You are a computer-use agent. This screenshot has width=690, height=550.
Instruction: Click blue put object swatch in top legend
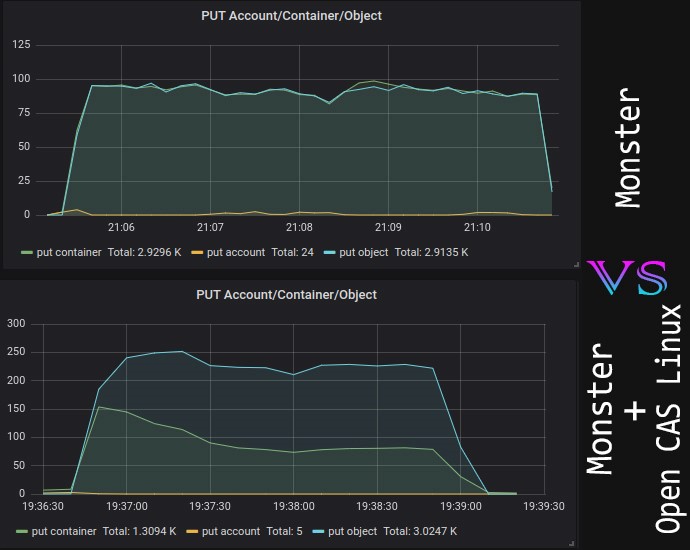[x=330, y=253]
